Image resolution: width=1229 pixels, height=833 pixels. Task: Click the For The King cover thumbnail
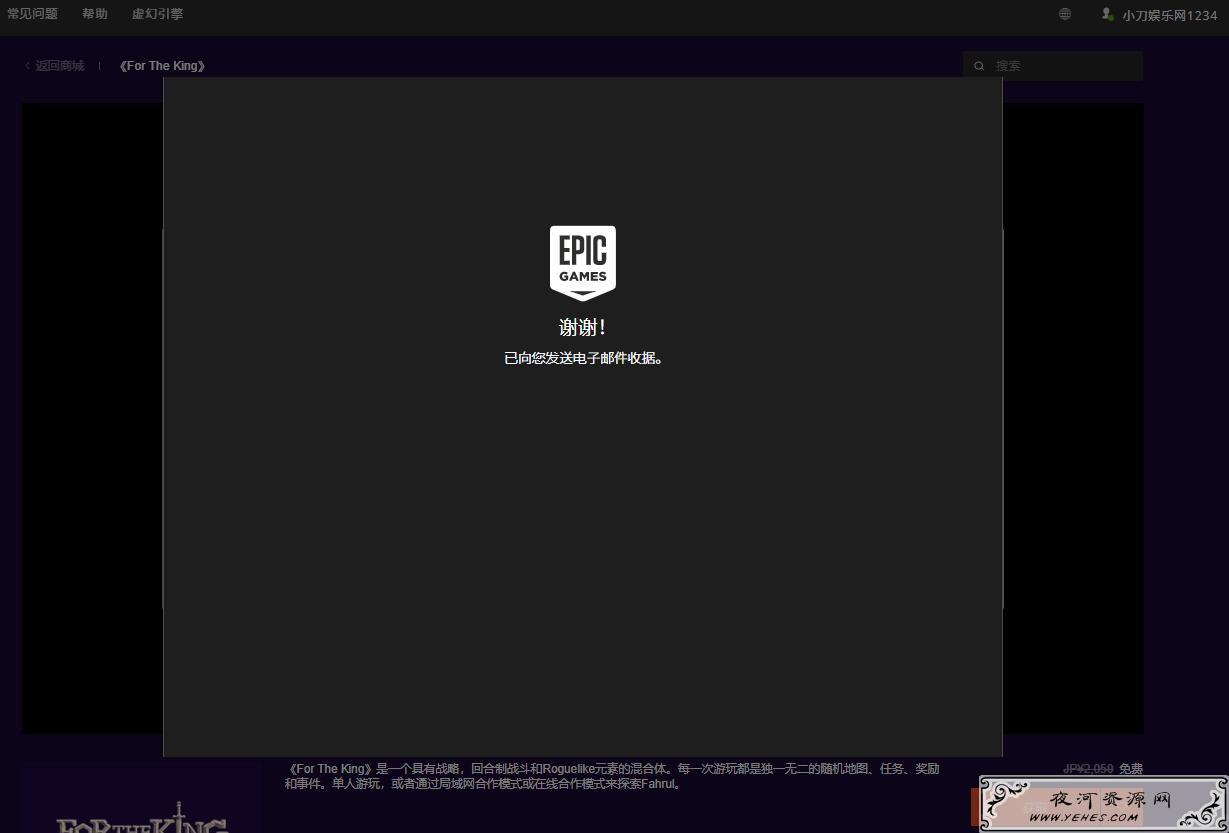pos(142,799)
